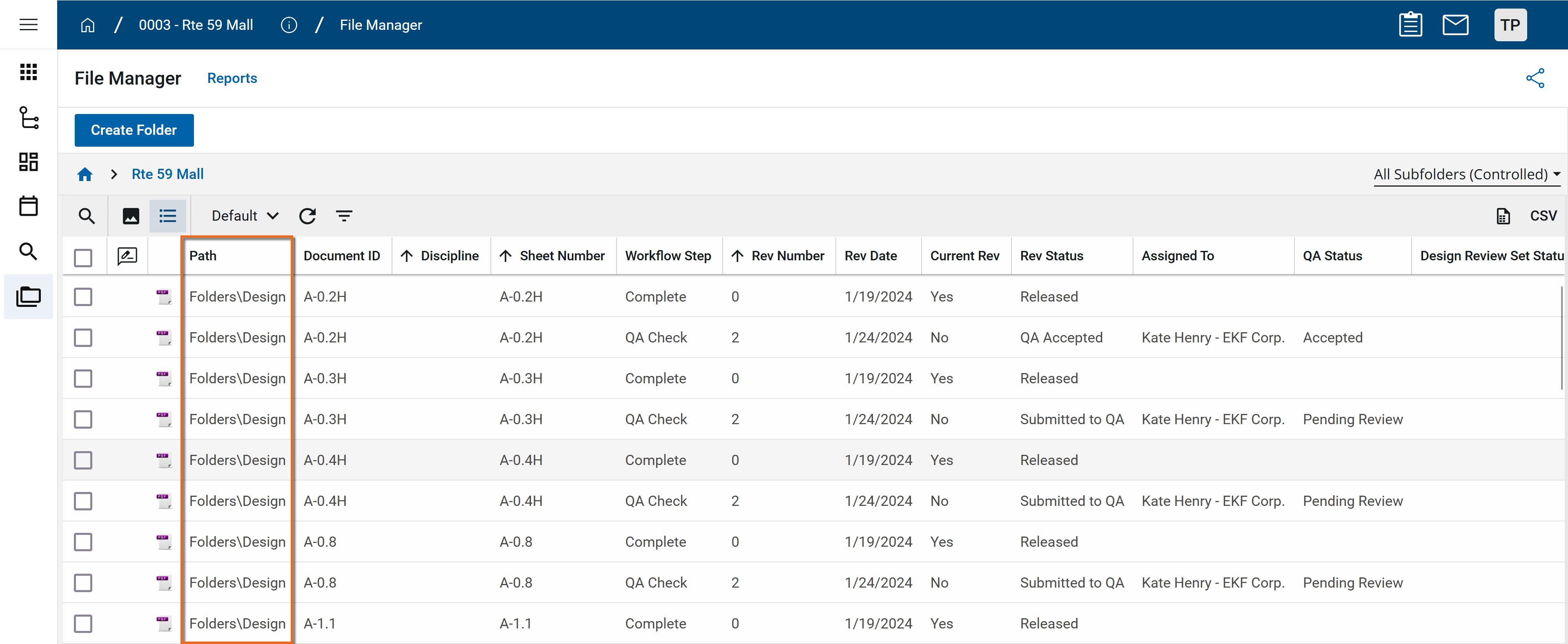Click the home icon in top bar
The height and width of the screenshot is (644, 1568).
88,25
